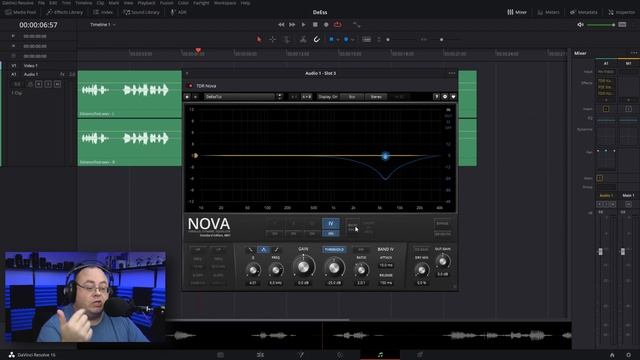Select the high shelf filter shape icon

276,249
